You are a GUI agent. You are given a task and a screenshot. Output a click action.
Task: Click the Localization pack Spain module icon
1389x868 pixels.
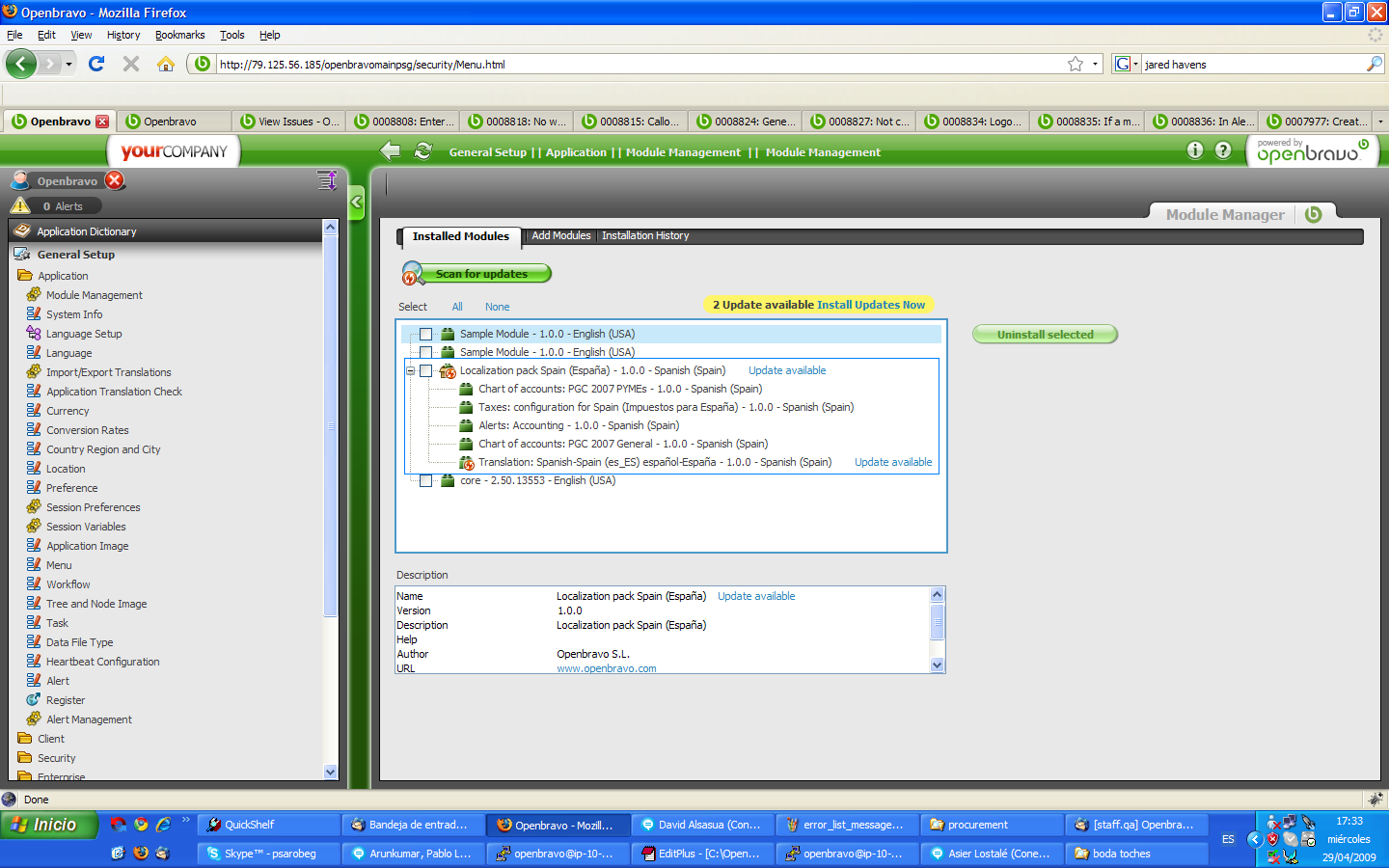pos(448,371)
